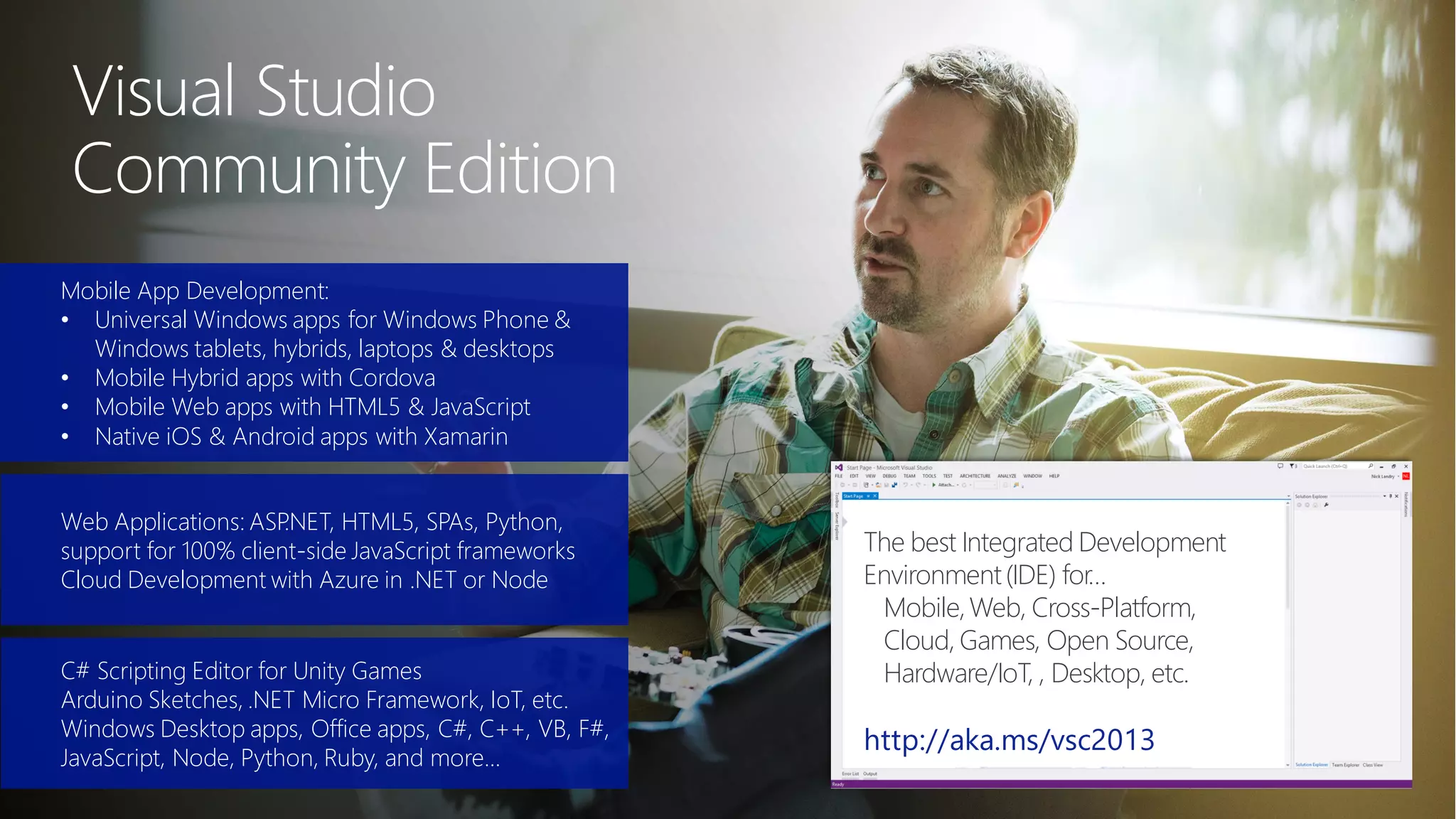Click the red NL account avatar
The height and width of the screenshot is (819, 1456).
tap(1406, 476)
